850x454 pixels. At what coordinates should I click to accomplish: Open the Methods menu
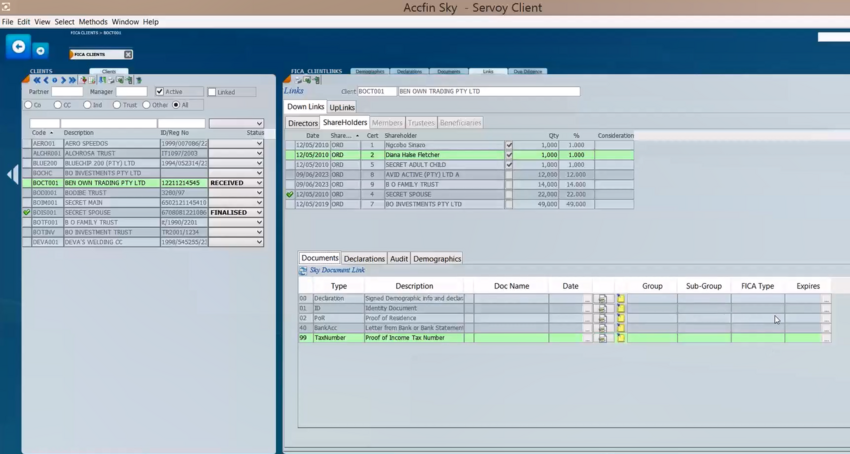tap(93, 21)
